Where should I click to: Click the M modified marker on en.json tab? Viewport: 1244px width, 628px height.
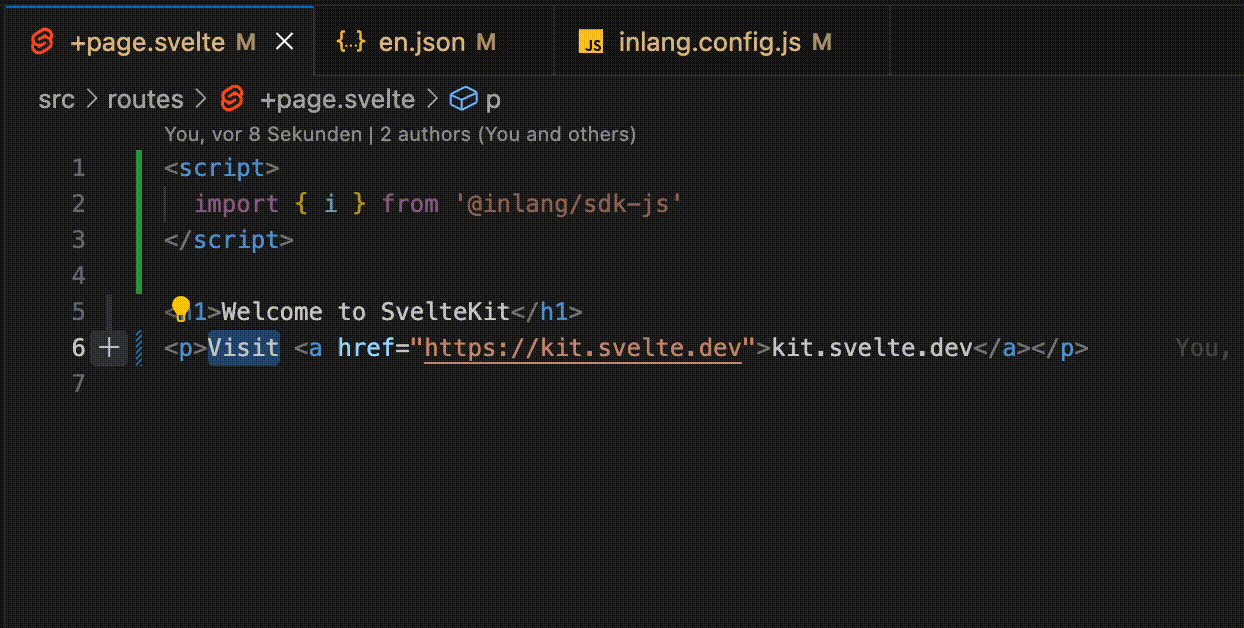pyautogui.click(x=486, y=42)
